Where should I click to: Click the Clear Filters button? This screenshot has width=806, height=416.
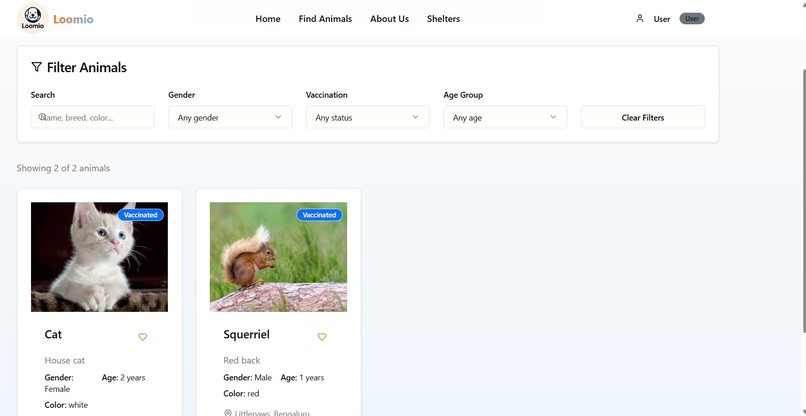coord(643,117)
